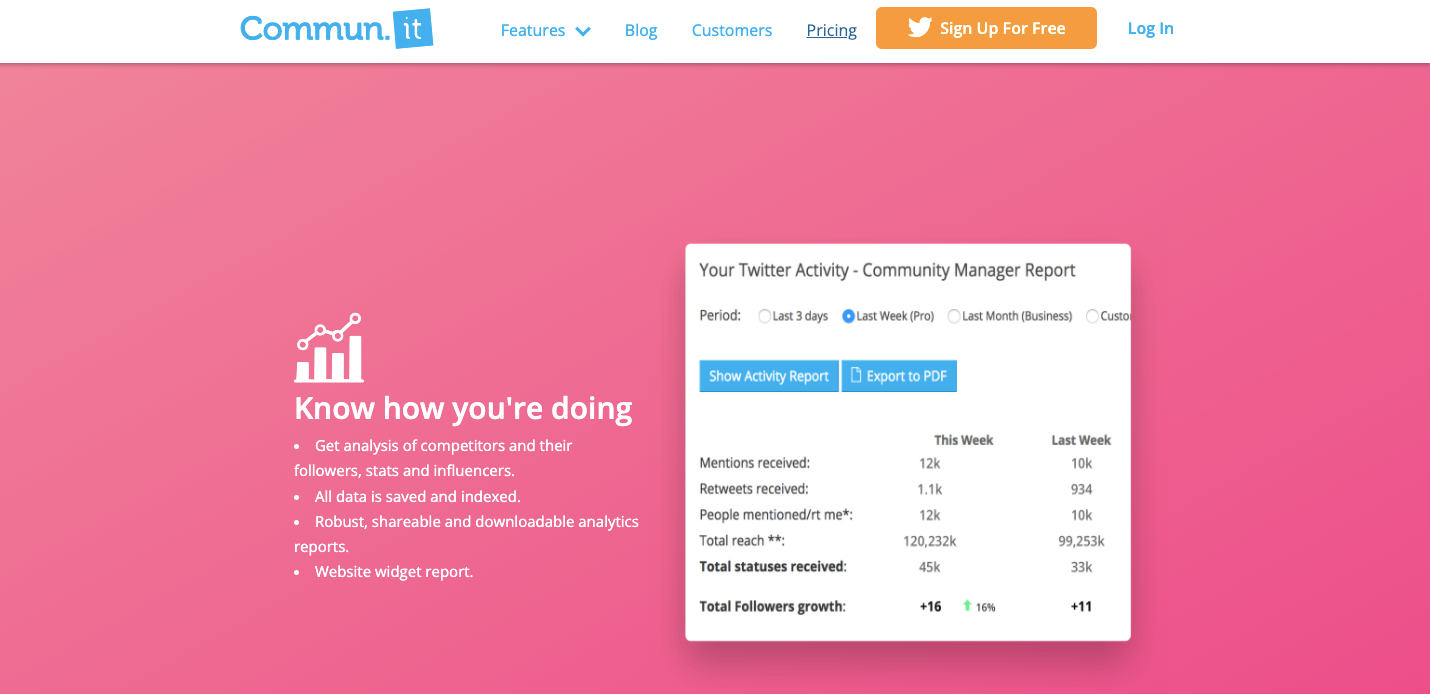
Task: Click Export to PDF button
Action: point(899,376)
